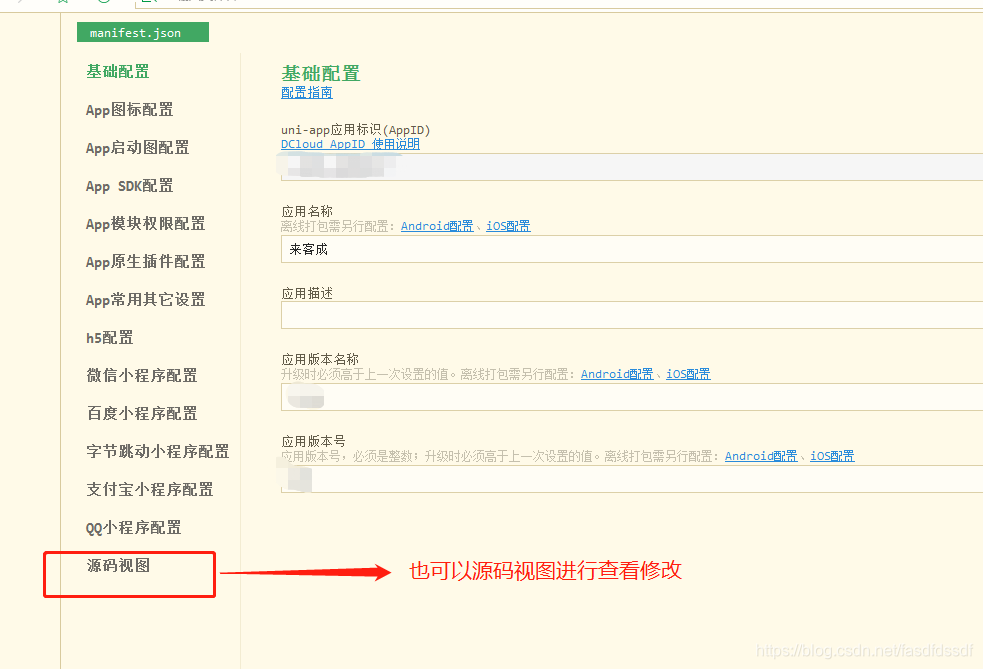983x669 pixels.
Task: Open App模块权限配置 section
Action: [x=145, y=224]
